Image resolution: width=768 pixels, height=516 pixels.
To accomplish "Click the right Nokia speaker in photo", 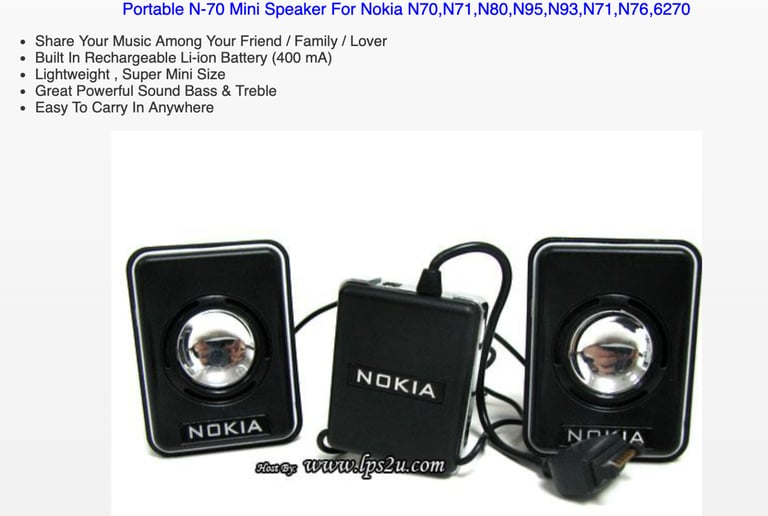I will pos(615,349).
